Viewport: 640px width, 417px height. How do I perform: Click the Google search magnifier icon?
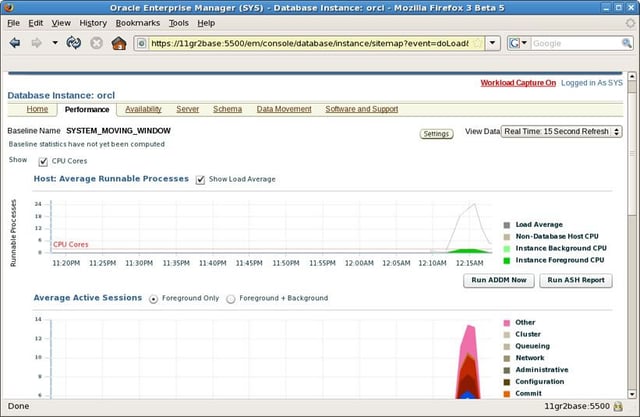pyautogui.click(x=627, y=43)
